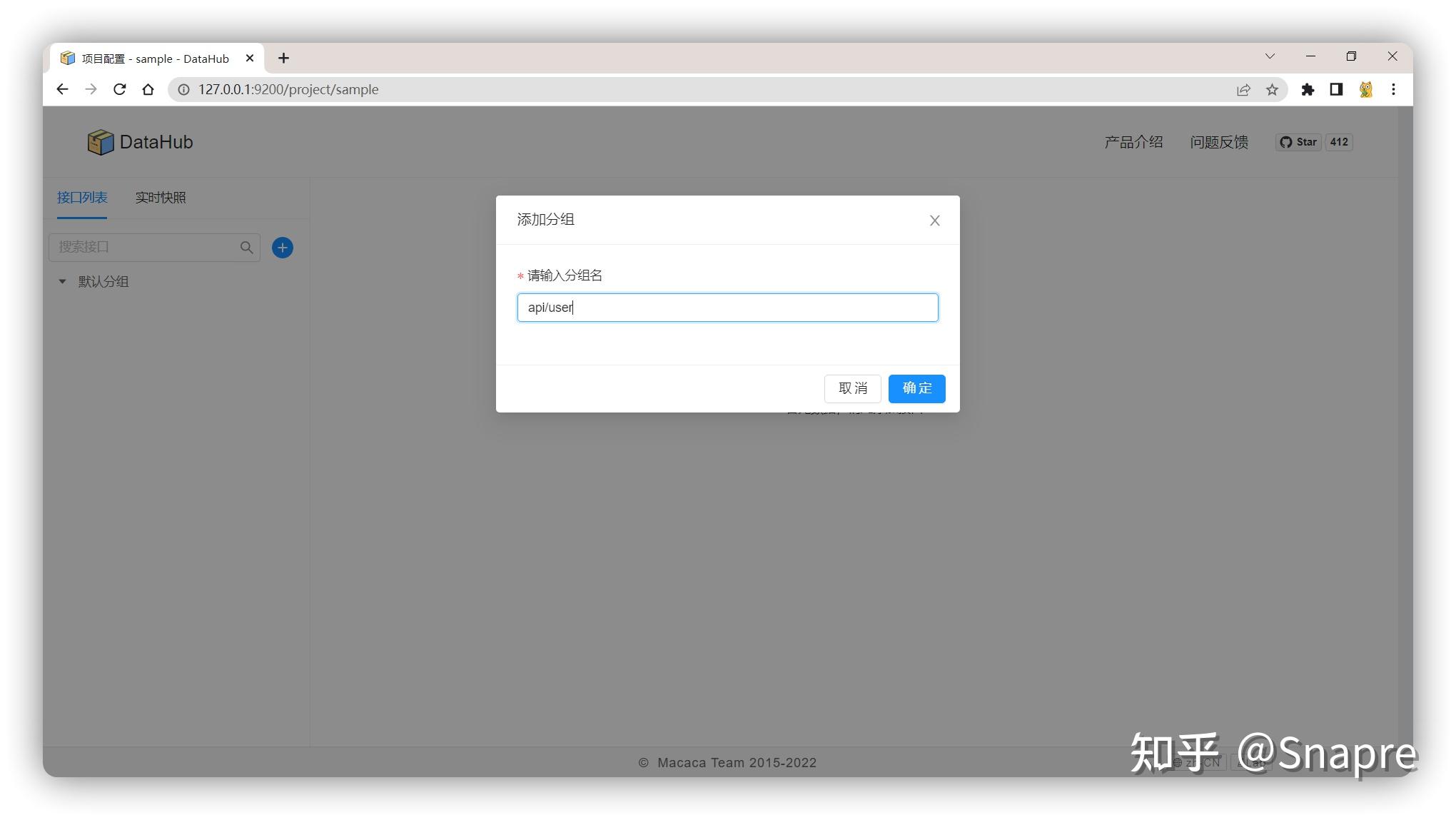This screenshot has height=820, width=1456.
Task: Click the 412 star count badge
Action: 1338,142
